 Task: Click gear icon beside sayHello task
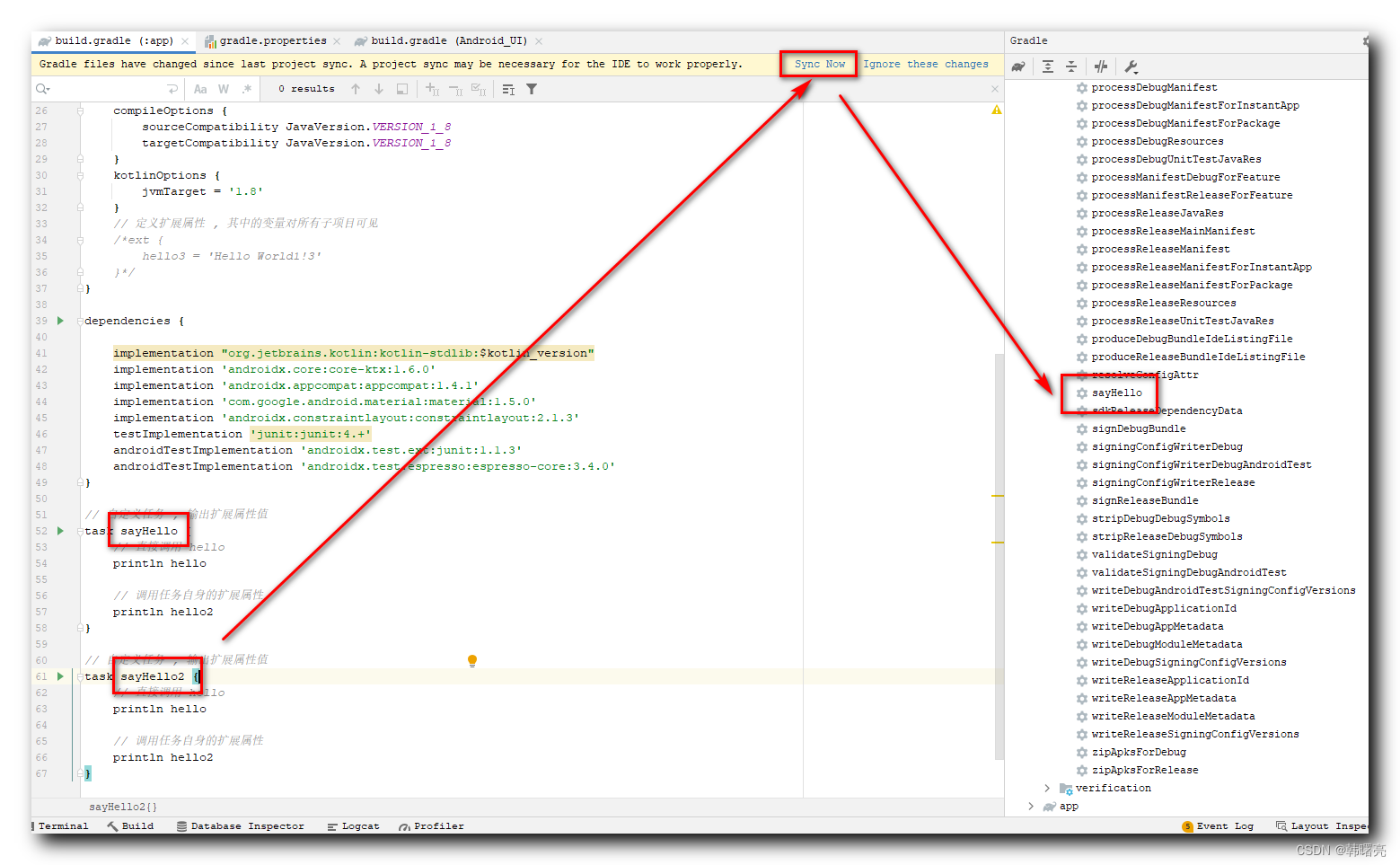[x=1082, y=393]
